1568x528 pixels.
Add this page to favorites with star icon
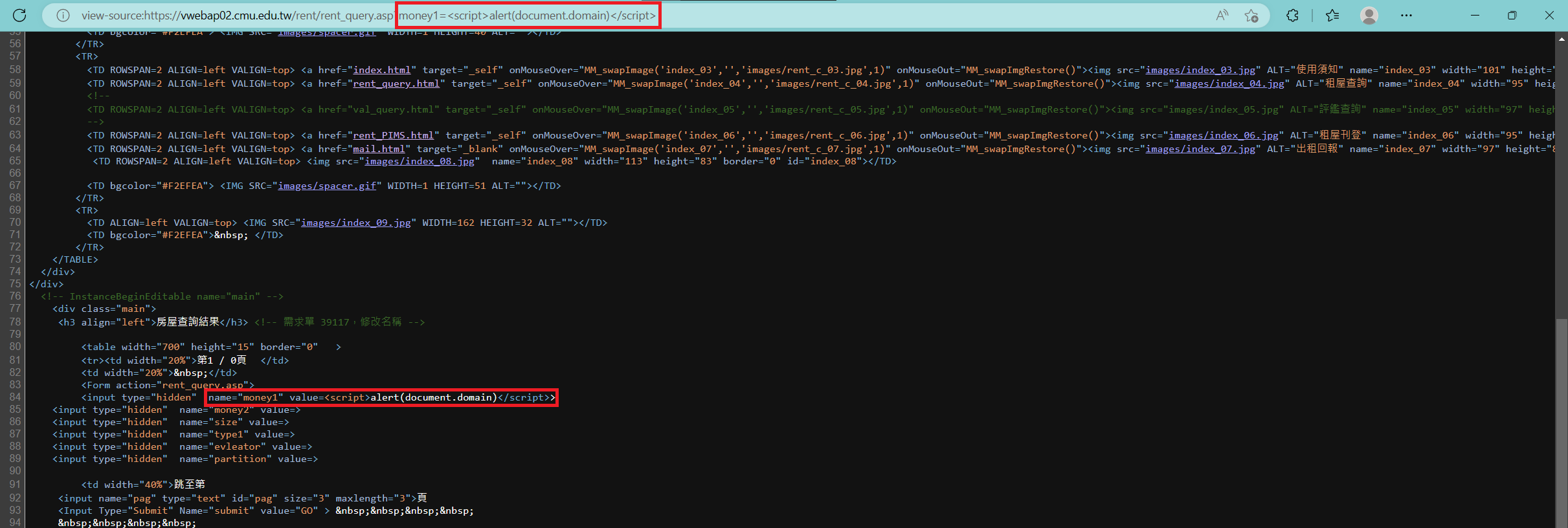(x=1251, y=16)
